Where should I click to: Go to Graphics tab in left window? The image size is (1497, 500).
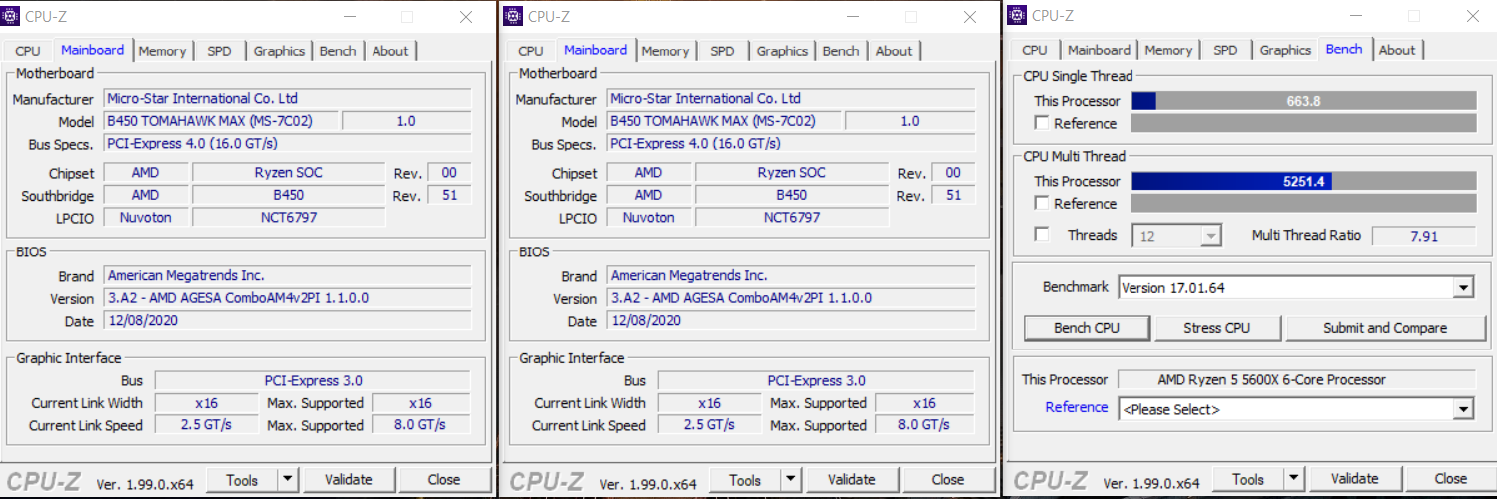pyautogui.click(x=279, y=51)
